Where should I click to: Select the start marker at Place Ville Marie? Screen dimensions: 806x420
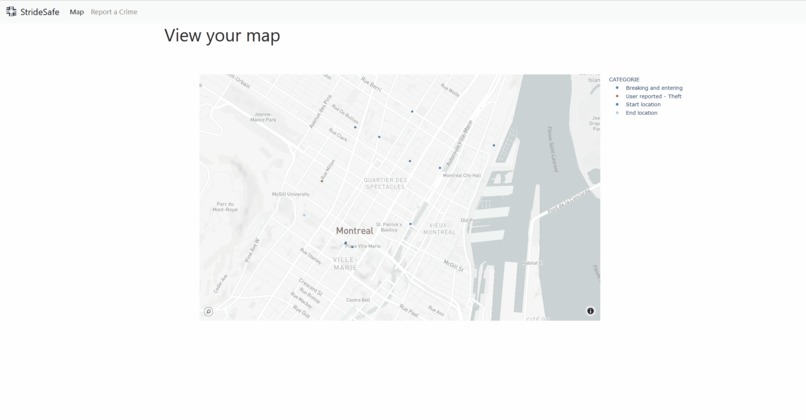coord(345,243)
